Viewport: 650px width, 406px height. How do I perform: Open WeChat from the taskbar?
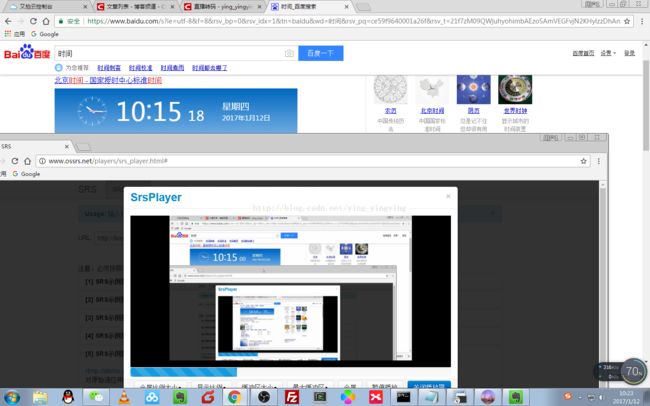96,397
